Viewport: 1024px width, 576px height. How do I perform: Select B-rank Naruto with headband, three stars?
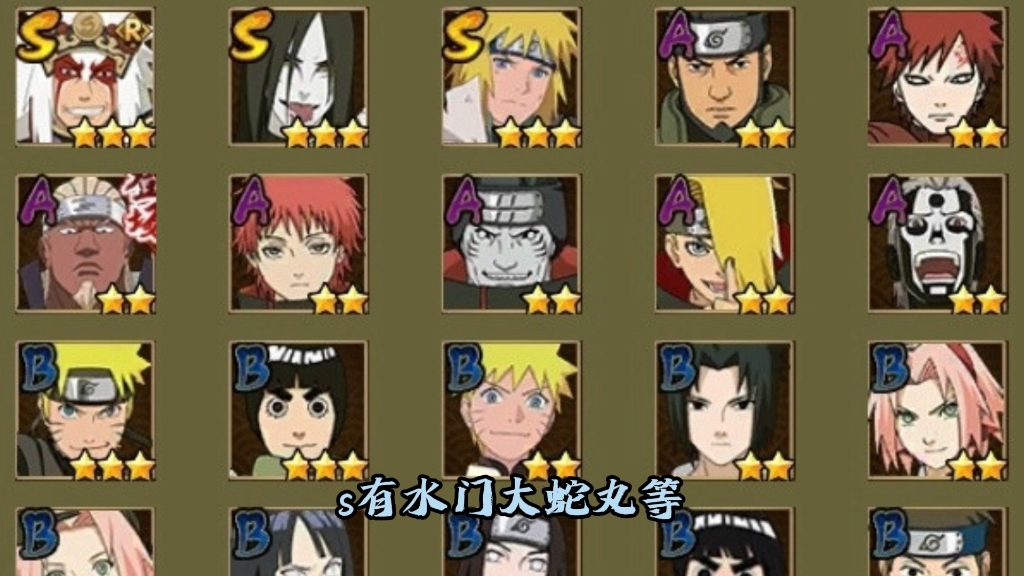86,410
